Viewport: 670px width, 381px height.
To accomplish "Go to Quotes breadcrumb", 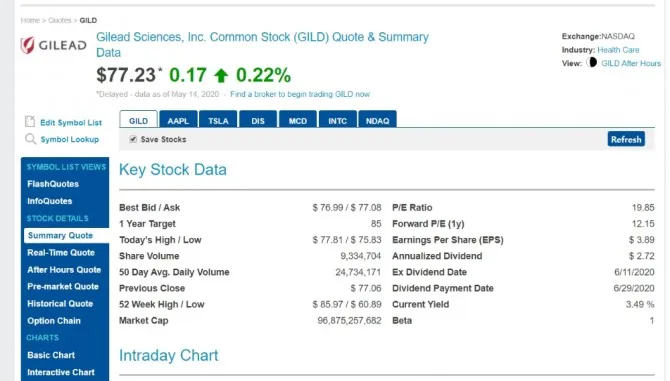I will [60, 20].
